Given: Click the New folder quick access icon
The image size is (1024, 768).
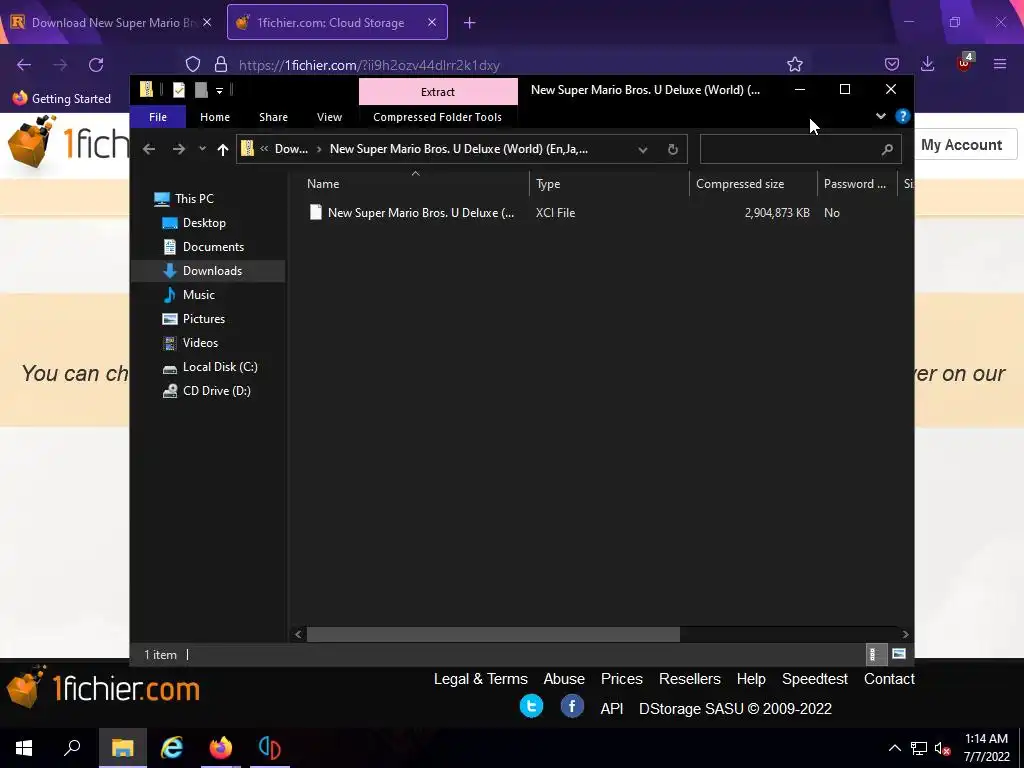Looking at the screenshot, I should tap(201, 90).
